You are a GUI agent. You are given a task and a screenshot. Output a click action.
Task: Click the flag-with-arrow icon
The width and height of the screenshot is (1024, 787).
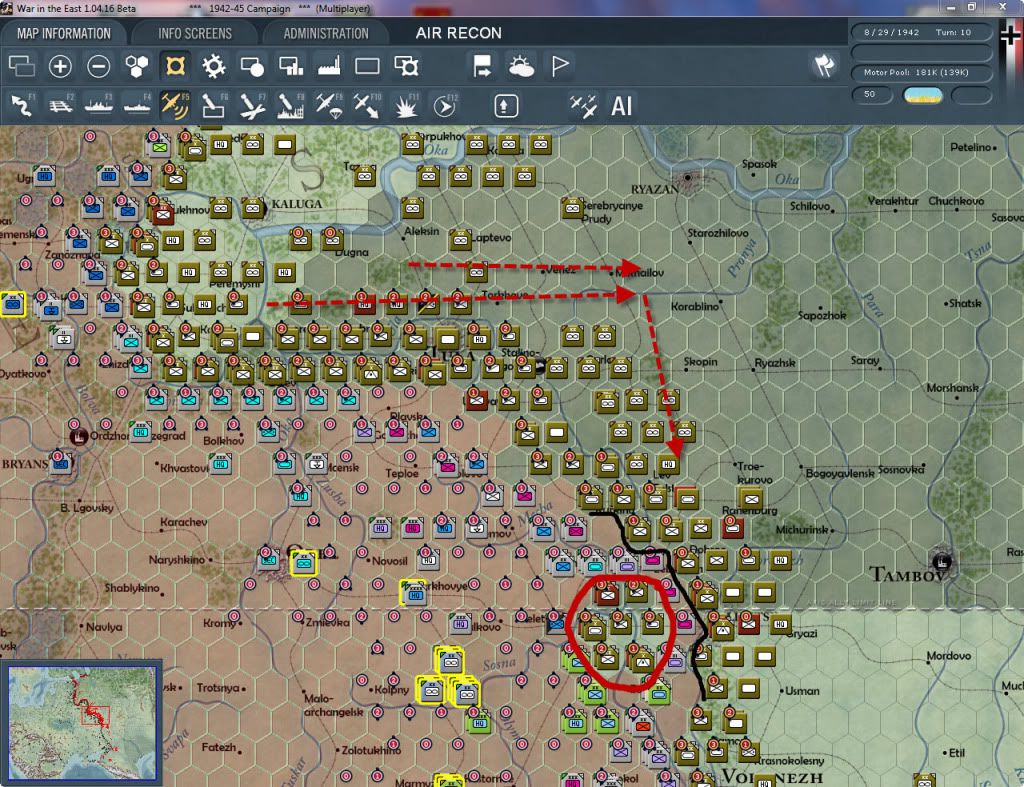pos(482,66)
